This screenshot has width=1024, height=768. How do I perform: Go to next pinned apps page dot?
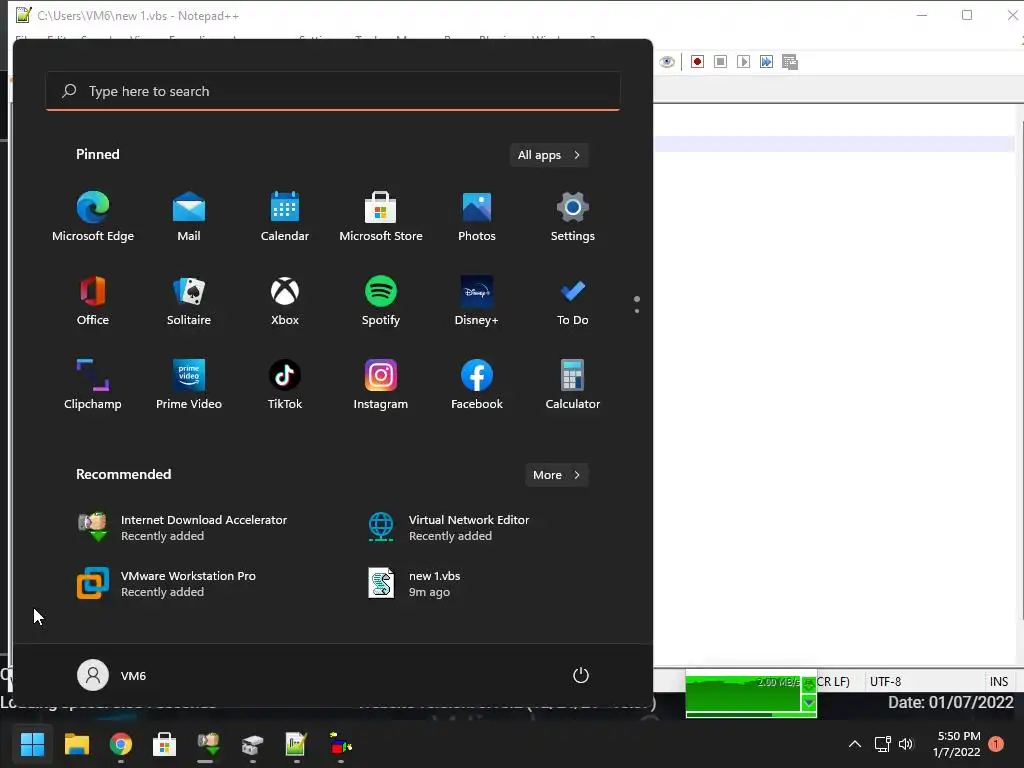637,311
